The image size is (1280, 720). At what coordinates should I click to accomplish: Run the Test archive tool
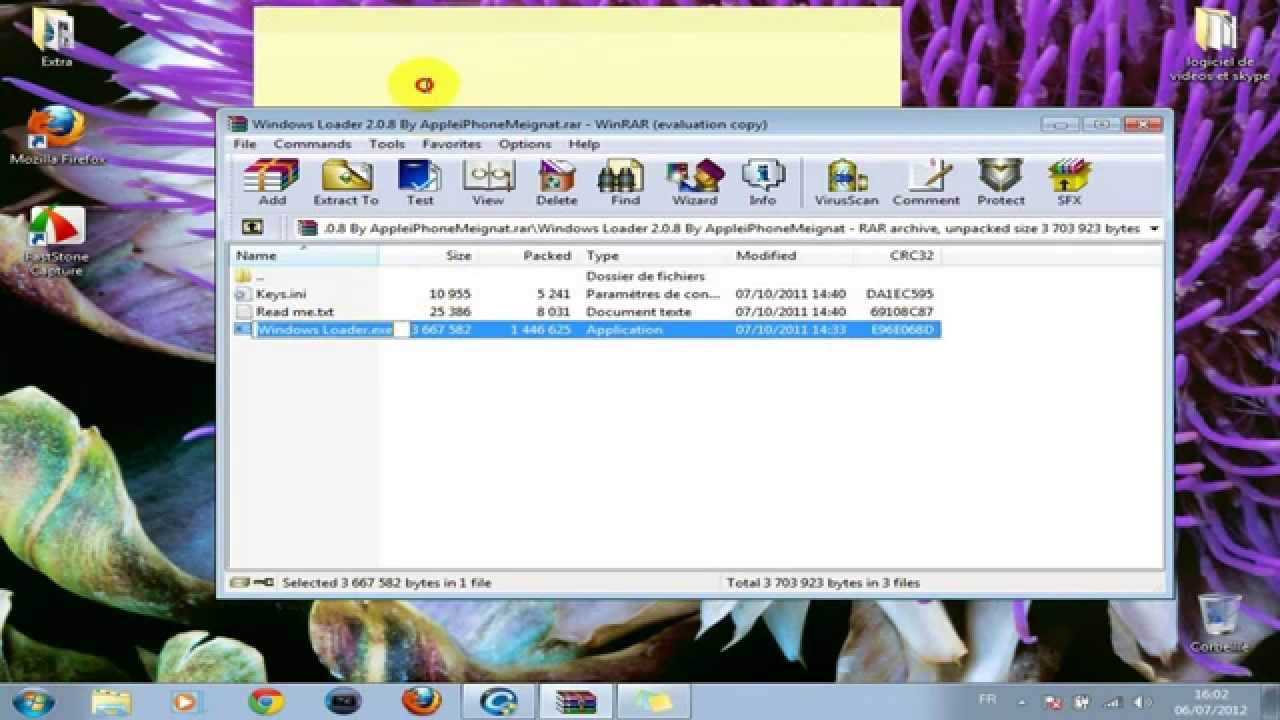click(420, 182)
